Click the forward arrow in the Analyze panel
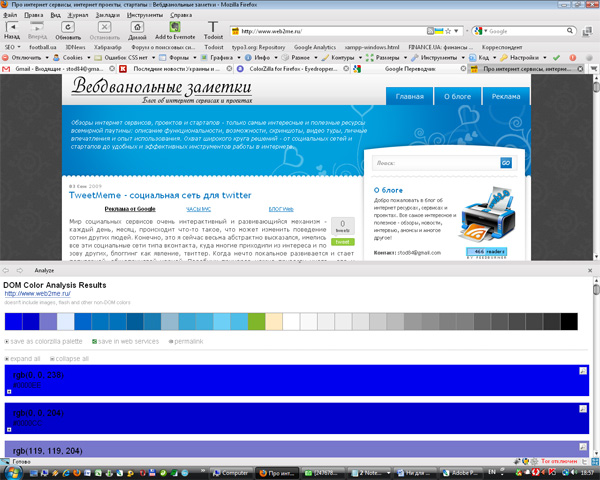The height and width of the screenshot is (480, 600). coord(19,270)
